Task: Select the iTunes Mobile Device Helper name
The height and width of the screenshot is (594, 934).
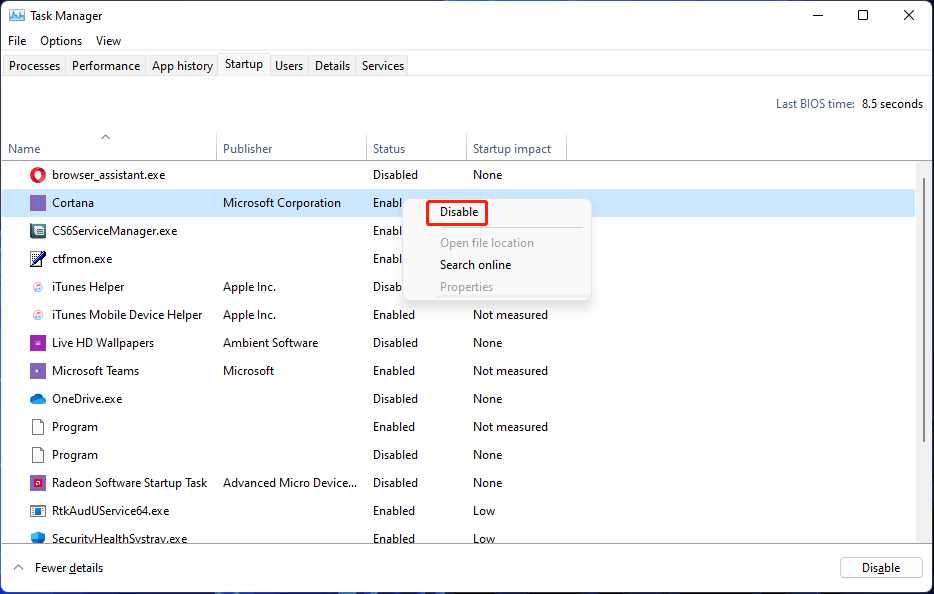Action: point(127,315)
